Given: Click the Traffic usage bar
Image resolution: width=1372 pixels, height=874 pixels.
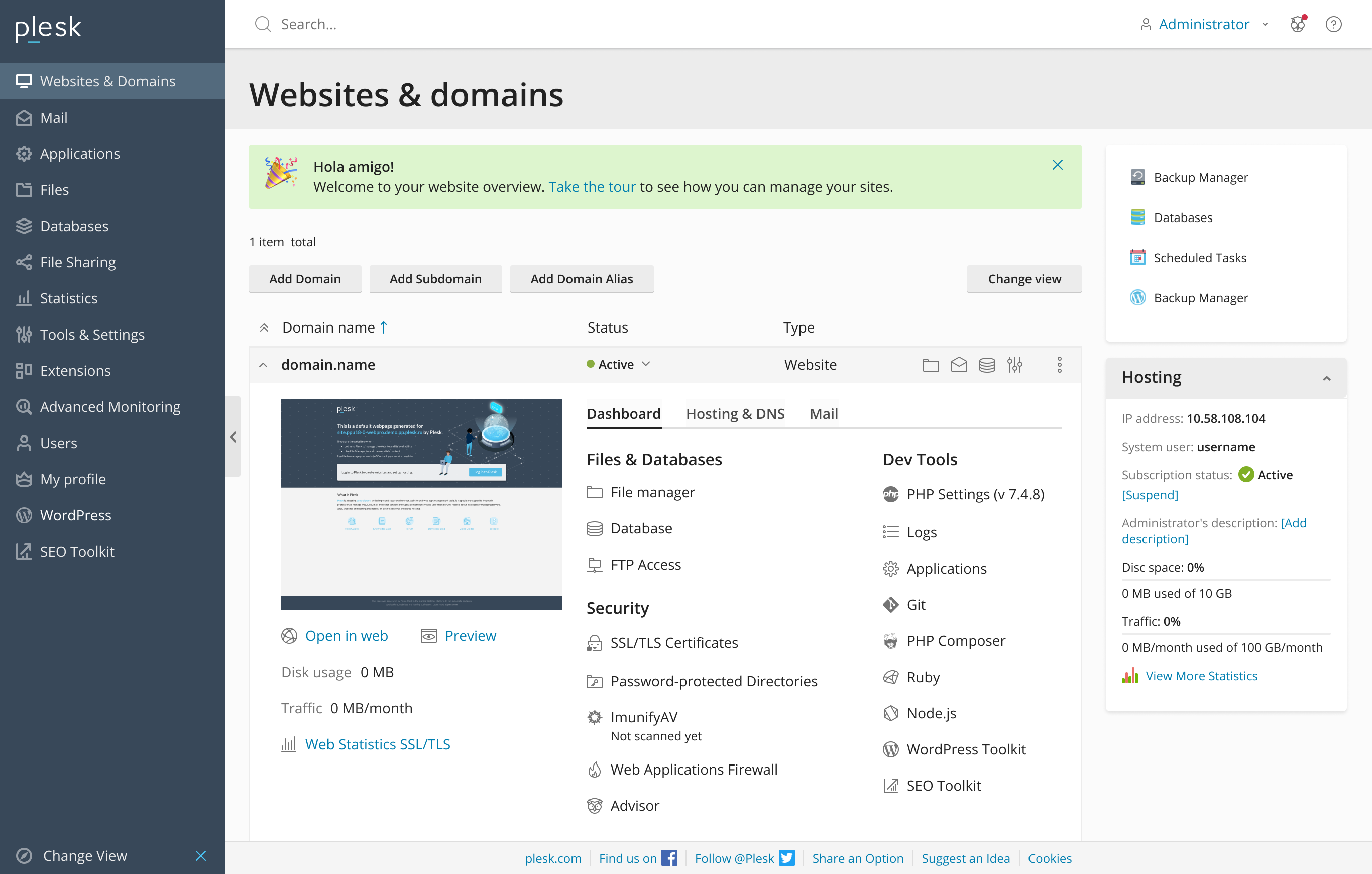Looking at the screenshot, I should (x=1225, y=633).
